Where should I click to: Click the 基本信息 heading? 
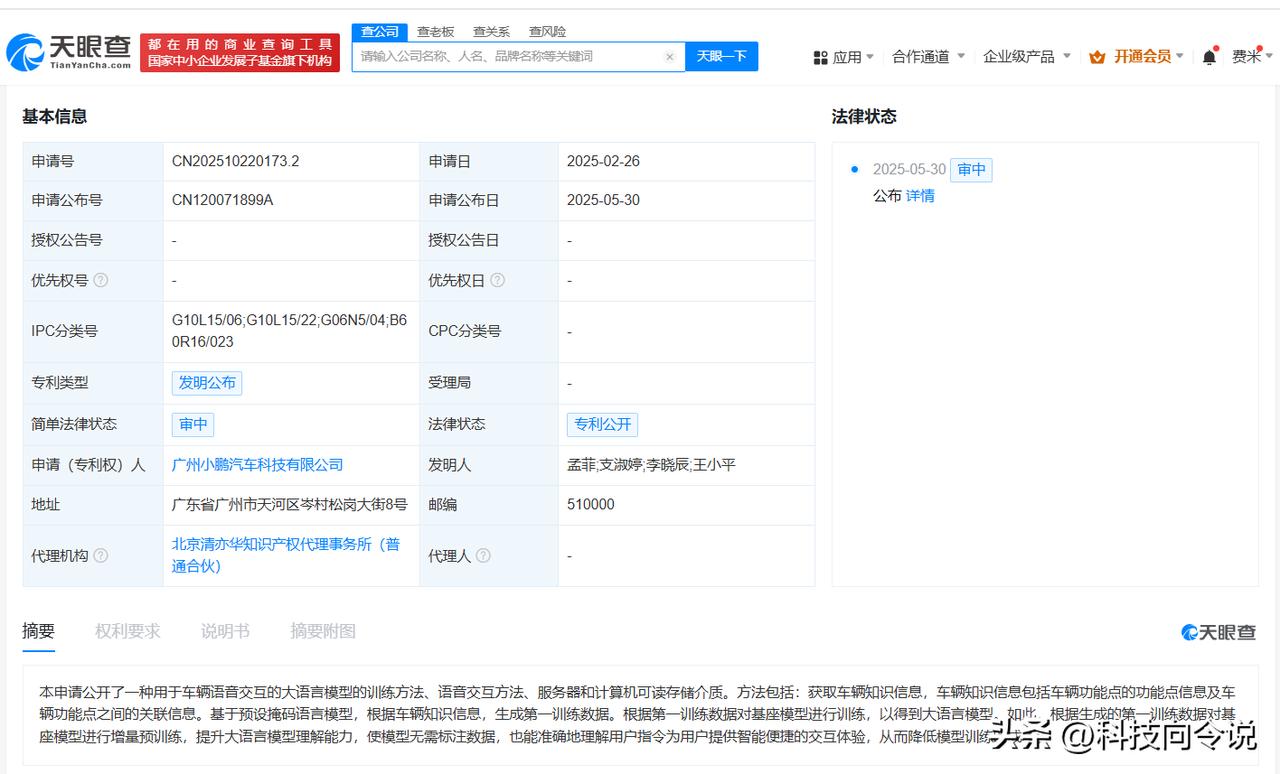tap(55, 117)
